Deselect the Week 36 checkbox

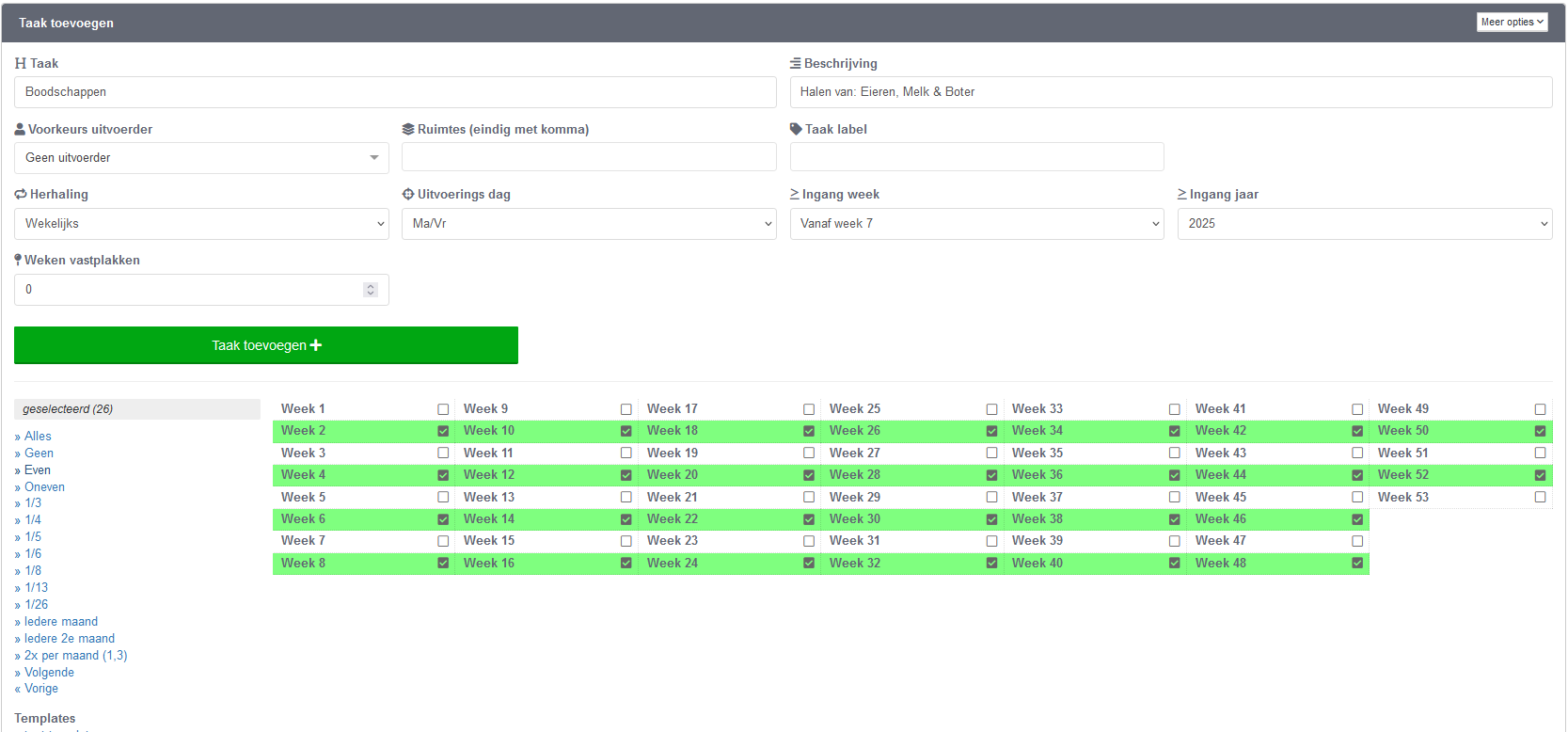[1175, 475]
